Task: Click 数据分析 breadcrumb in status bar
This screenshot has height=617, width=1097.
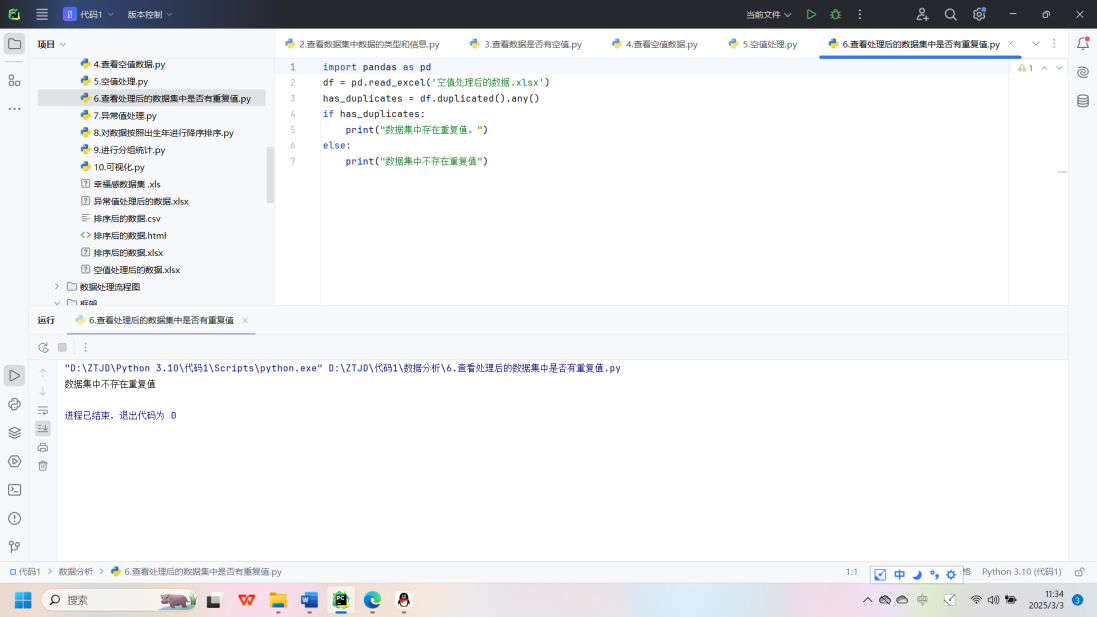Action: click(76, 572)
